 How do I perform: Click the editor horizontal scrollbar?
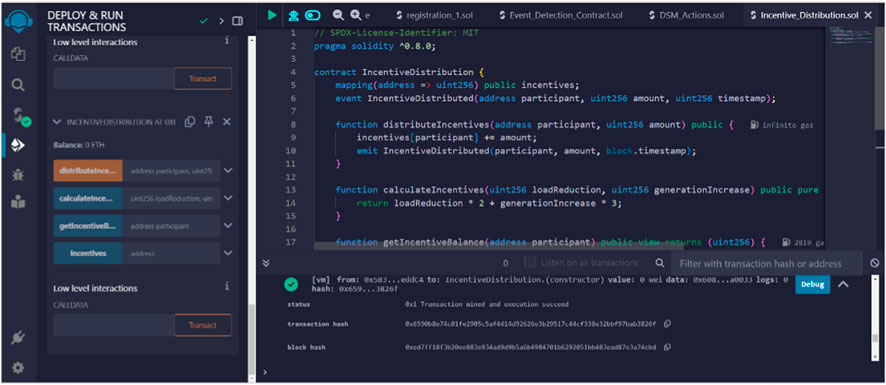point(499,246)
